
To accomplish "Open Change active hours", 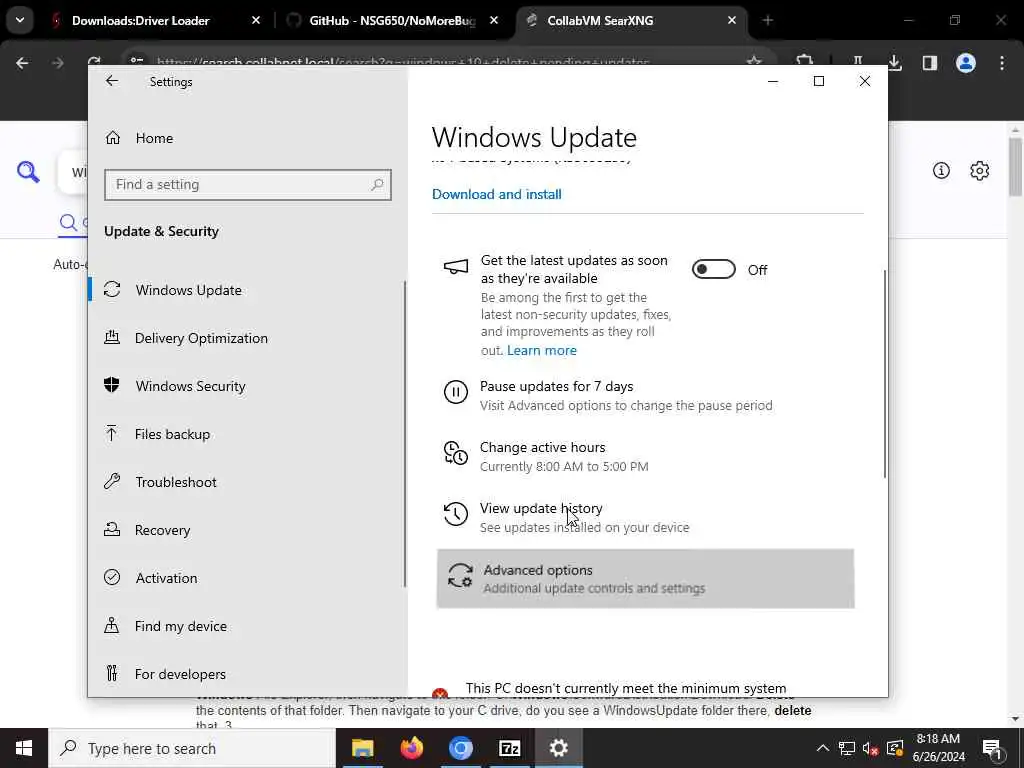I will click(x=645, y=456).
